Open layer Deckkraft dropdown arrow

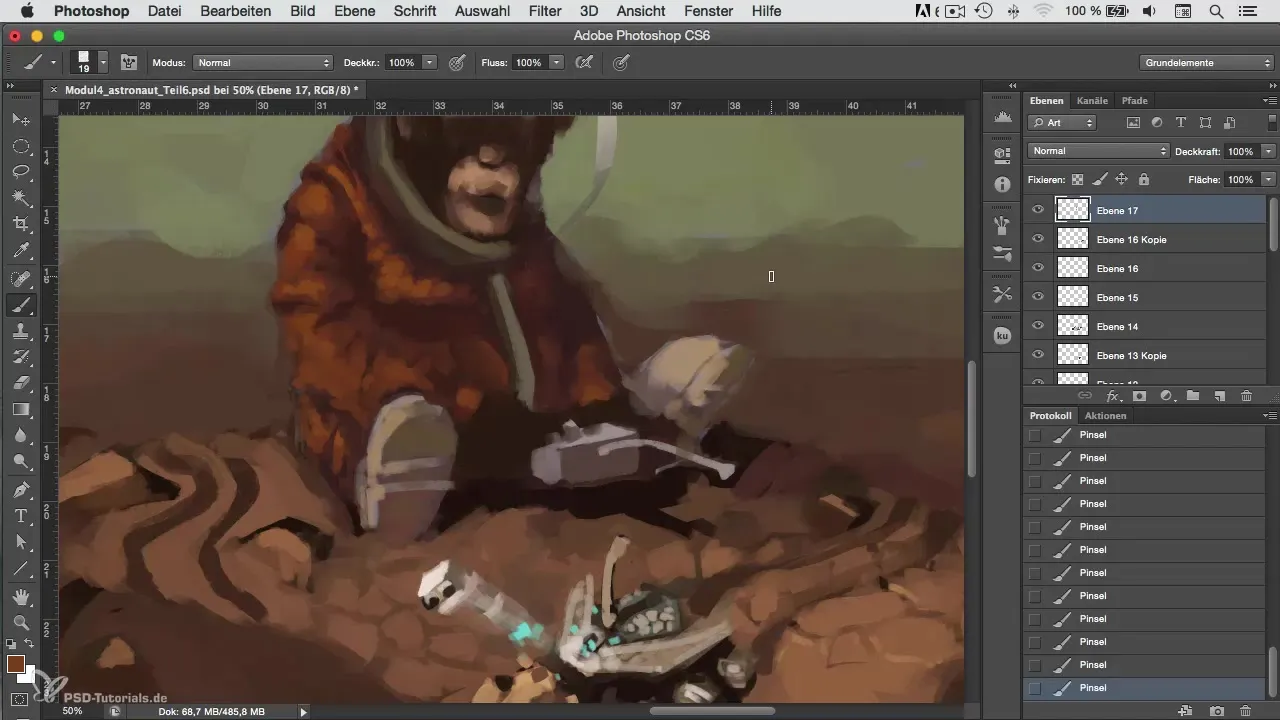[x=1269, y=151]
